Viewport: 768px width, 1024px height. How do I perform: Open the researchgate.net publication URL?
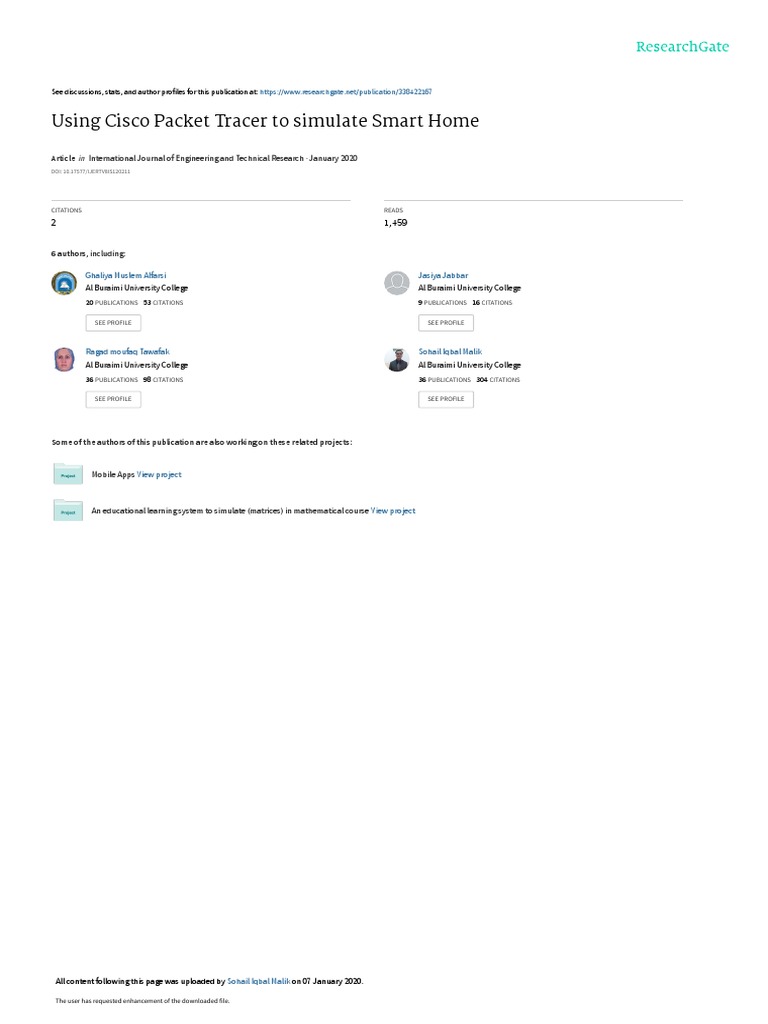[345, 92]
